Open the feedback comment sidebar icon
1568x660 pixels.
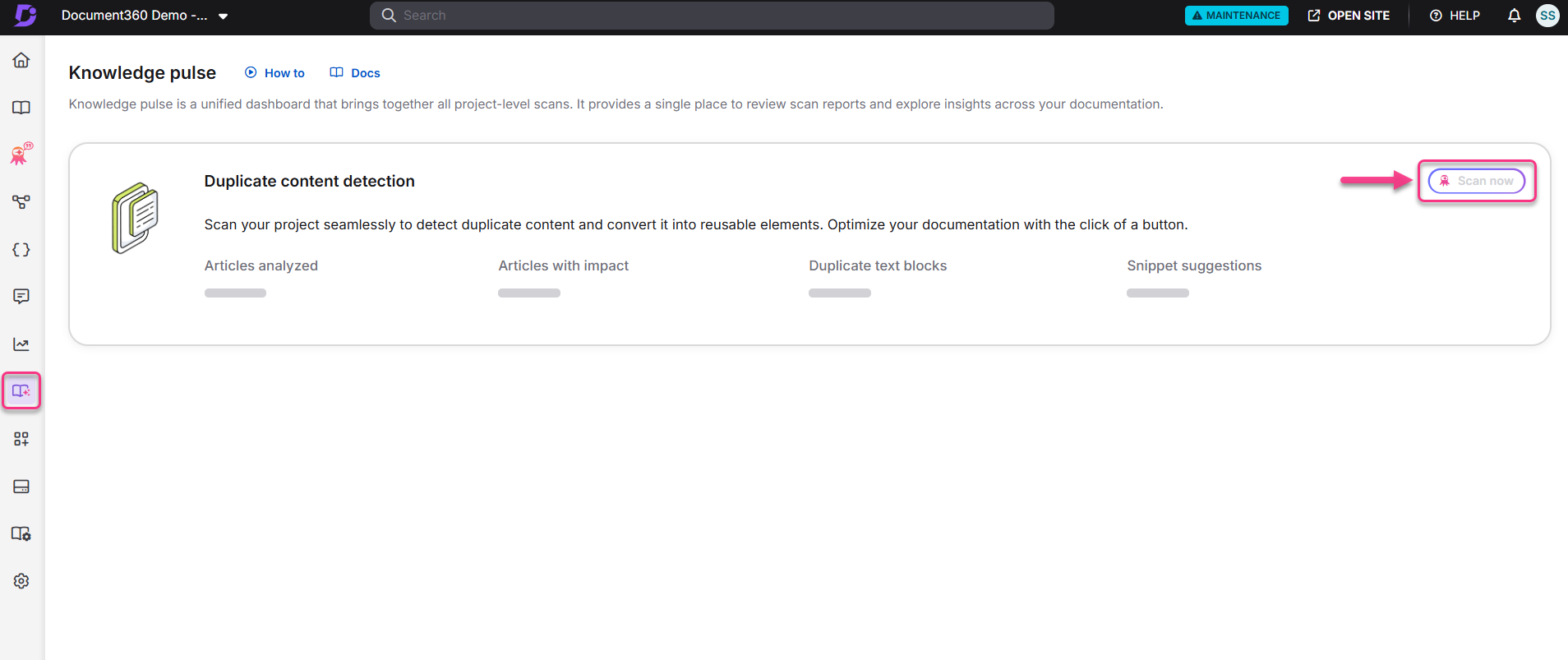point(21,297)
